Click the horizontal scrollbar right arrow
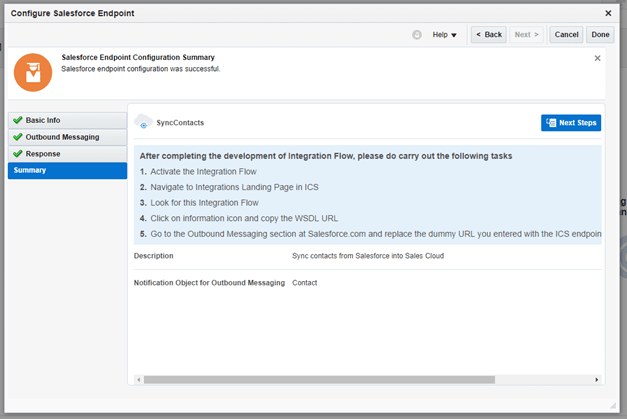This screenshot has height=419, width=627. (597, 380)
